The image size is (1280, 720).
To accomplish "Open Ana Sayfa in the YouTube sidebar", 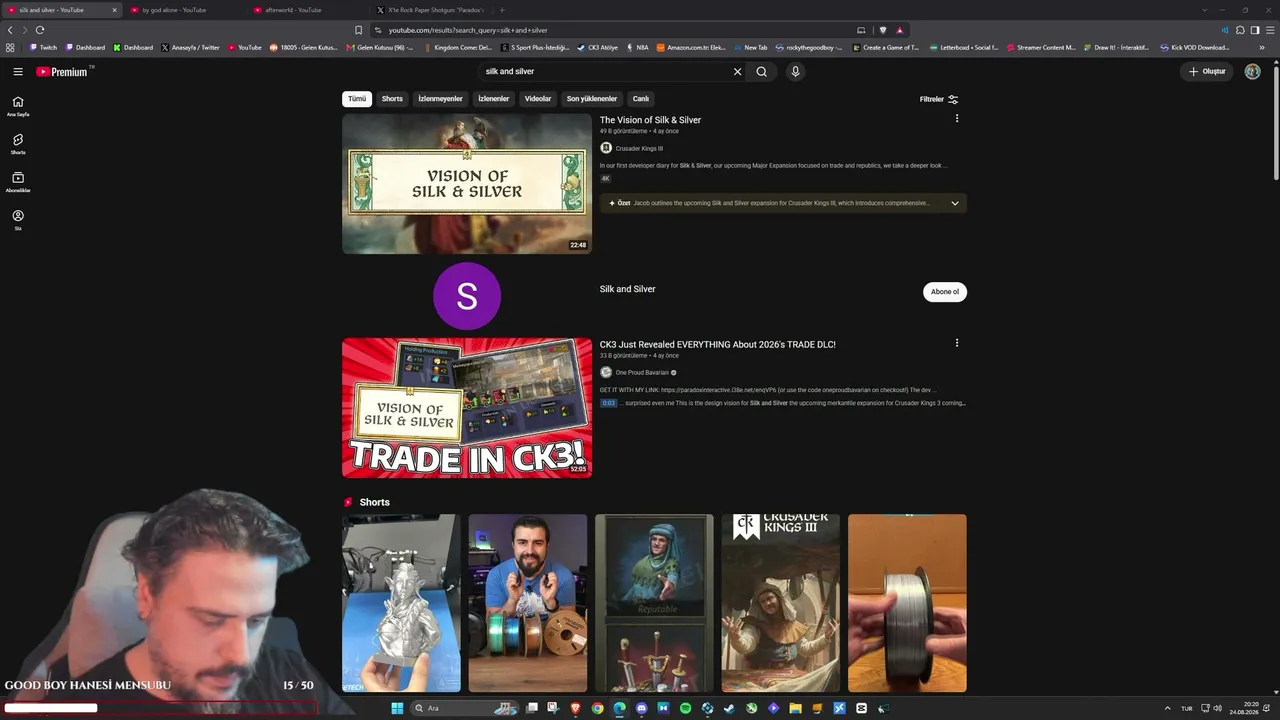I will tap(18, 106).
